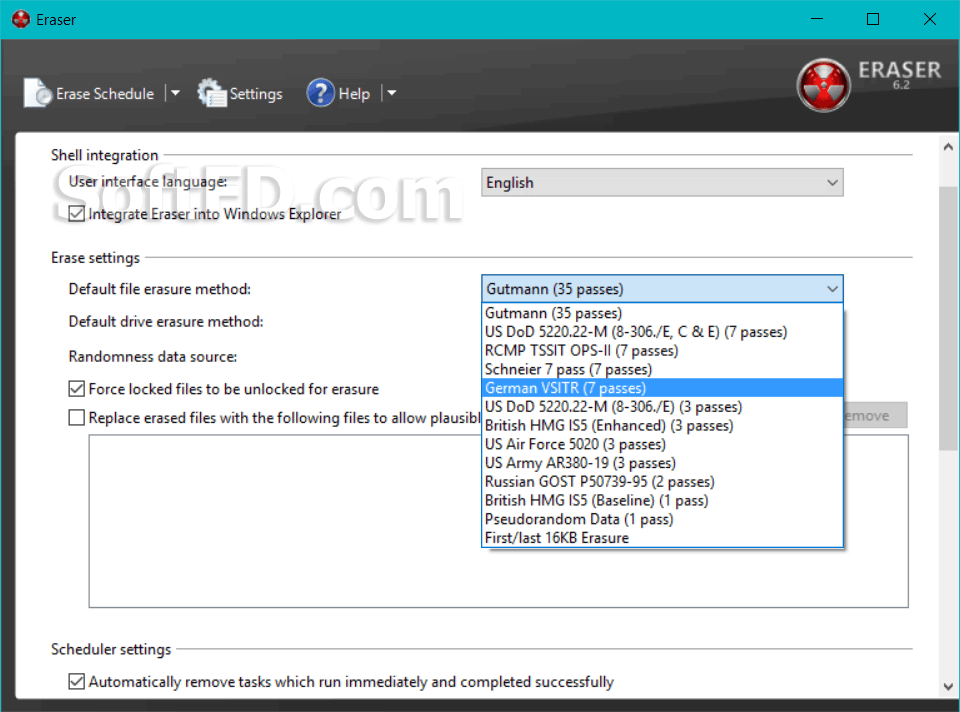Select US Army AR380-19 (3 passes)
The image size is (960, 712).
662,463
